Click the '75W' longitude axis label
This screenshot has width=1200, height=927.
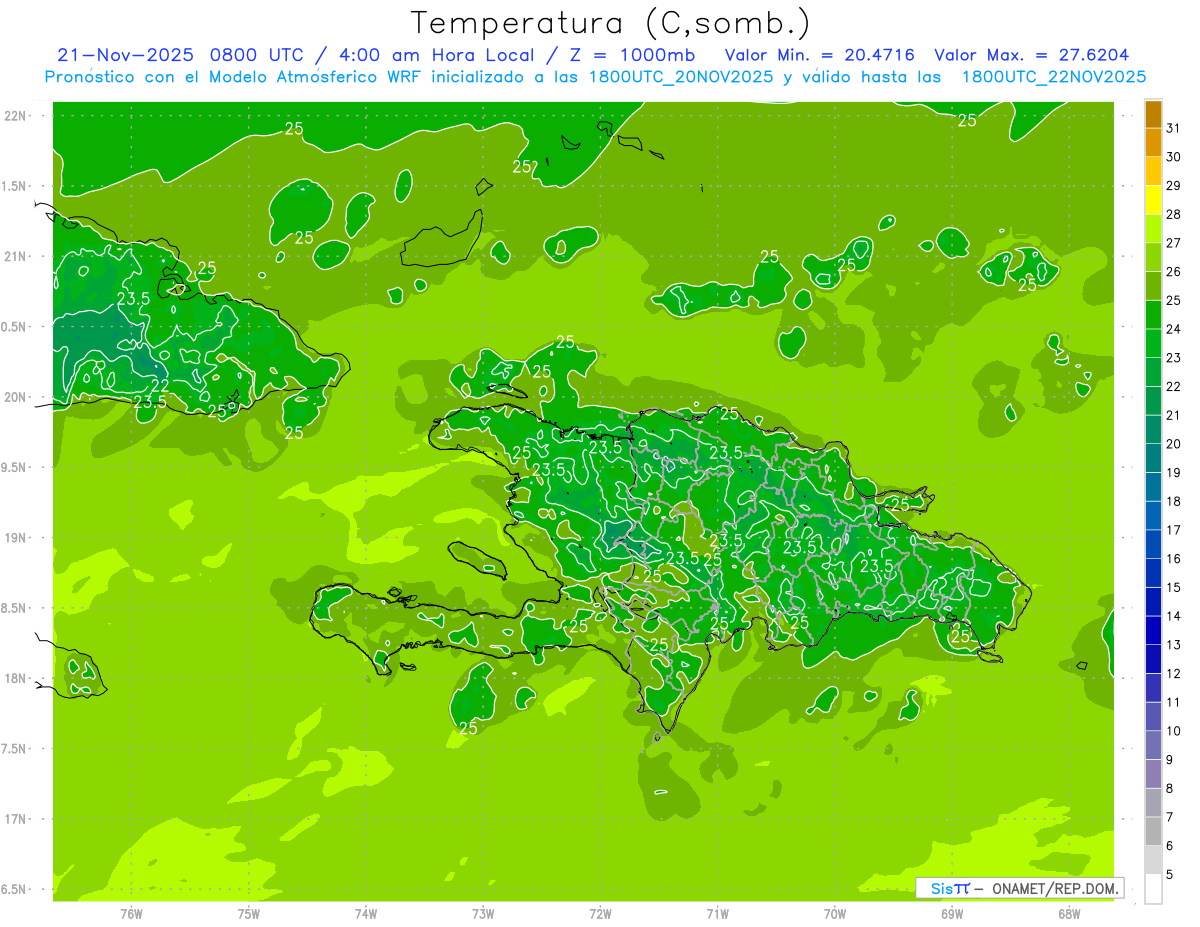(x=249, y=914)
